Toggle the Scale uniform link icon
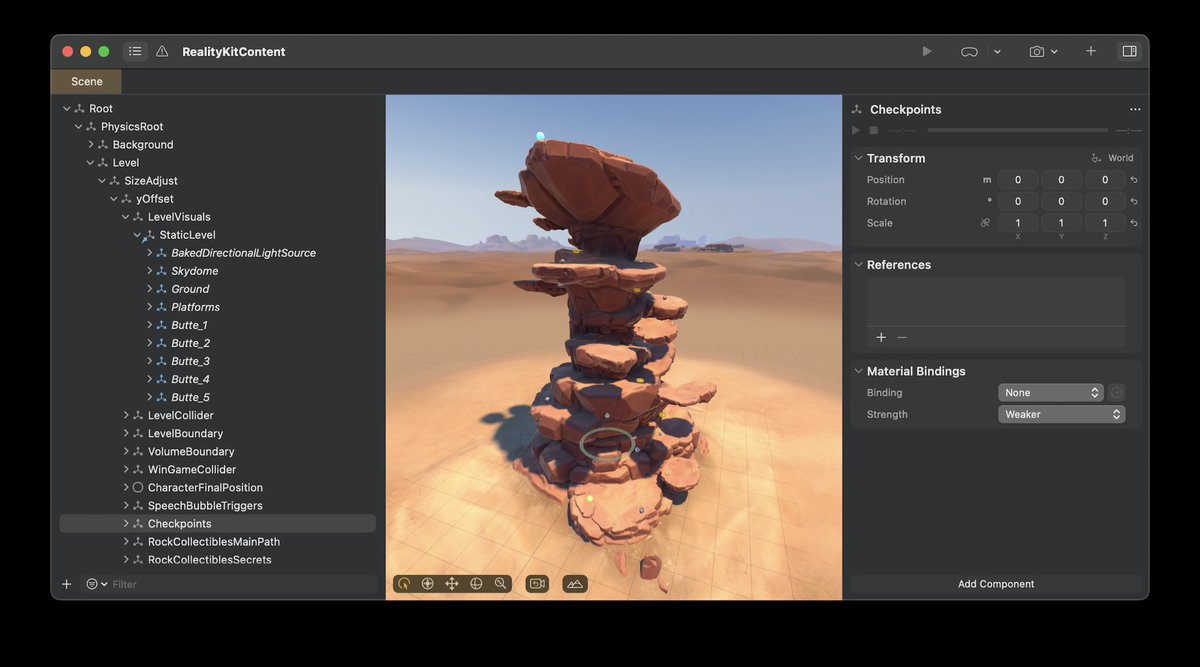 (985, 223)
